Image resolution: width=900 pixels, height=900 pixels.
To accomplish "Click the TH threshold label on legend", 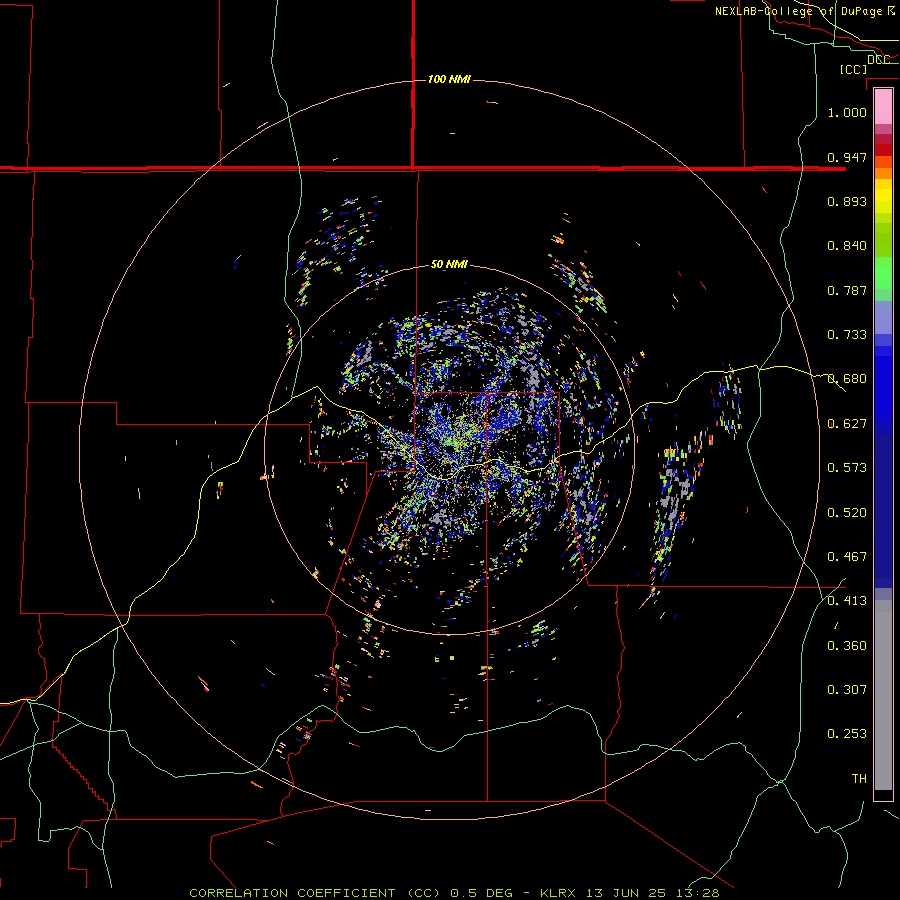I will 859,779.
